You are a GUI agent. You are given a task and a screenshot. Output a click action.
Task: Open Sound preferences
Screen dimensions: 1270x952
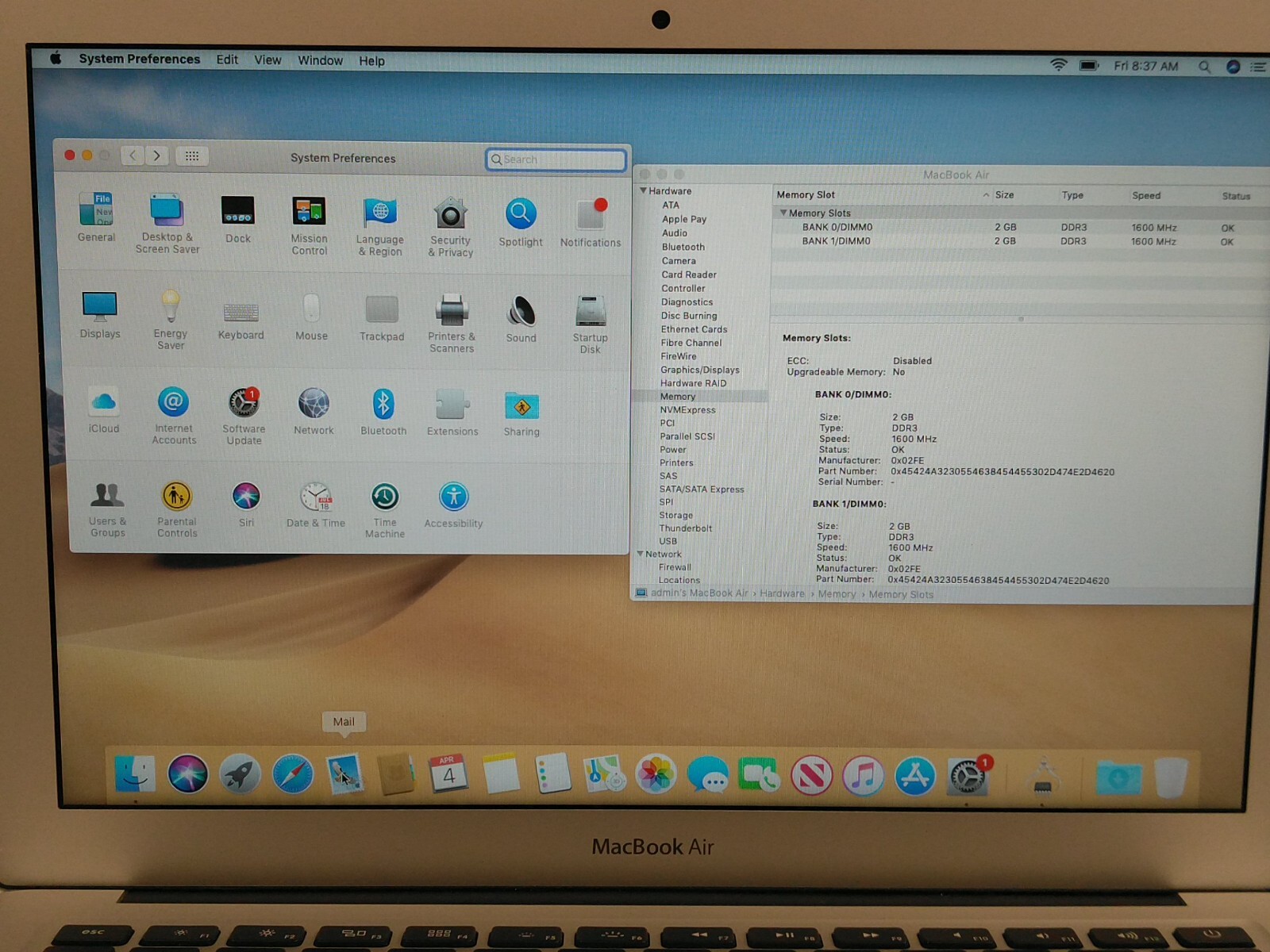521,319
